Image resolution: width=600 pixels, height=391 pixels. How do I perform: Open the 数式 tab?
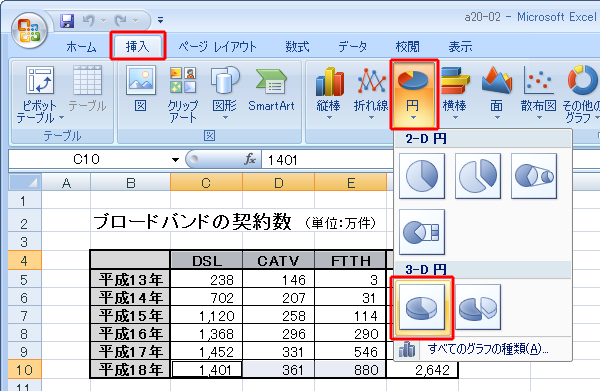tap(297, 47)
